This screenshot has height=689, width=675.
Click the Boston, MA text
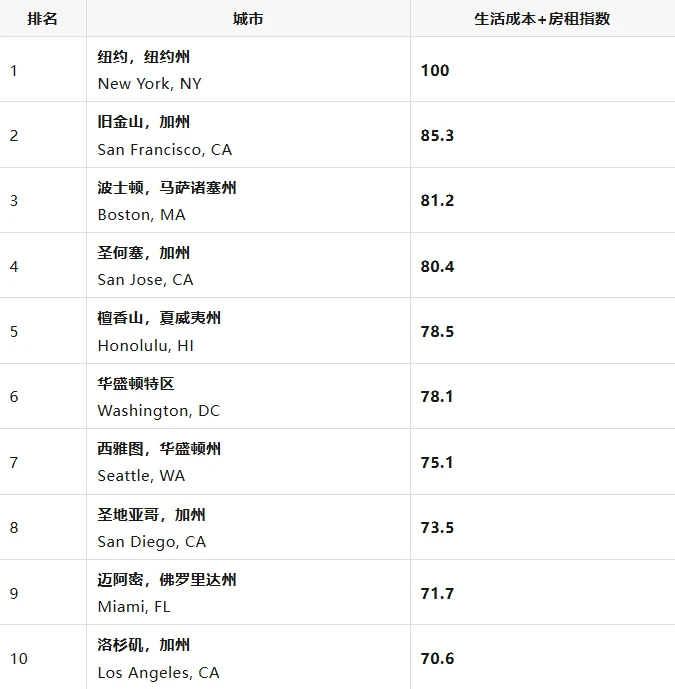tap(141, 215)
